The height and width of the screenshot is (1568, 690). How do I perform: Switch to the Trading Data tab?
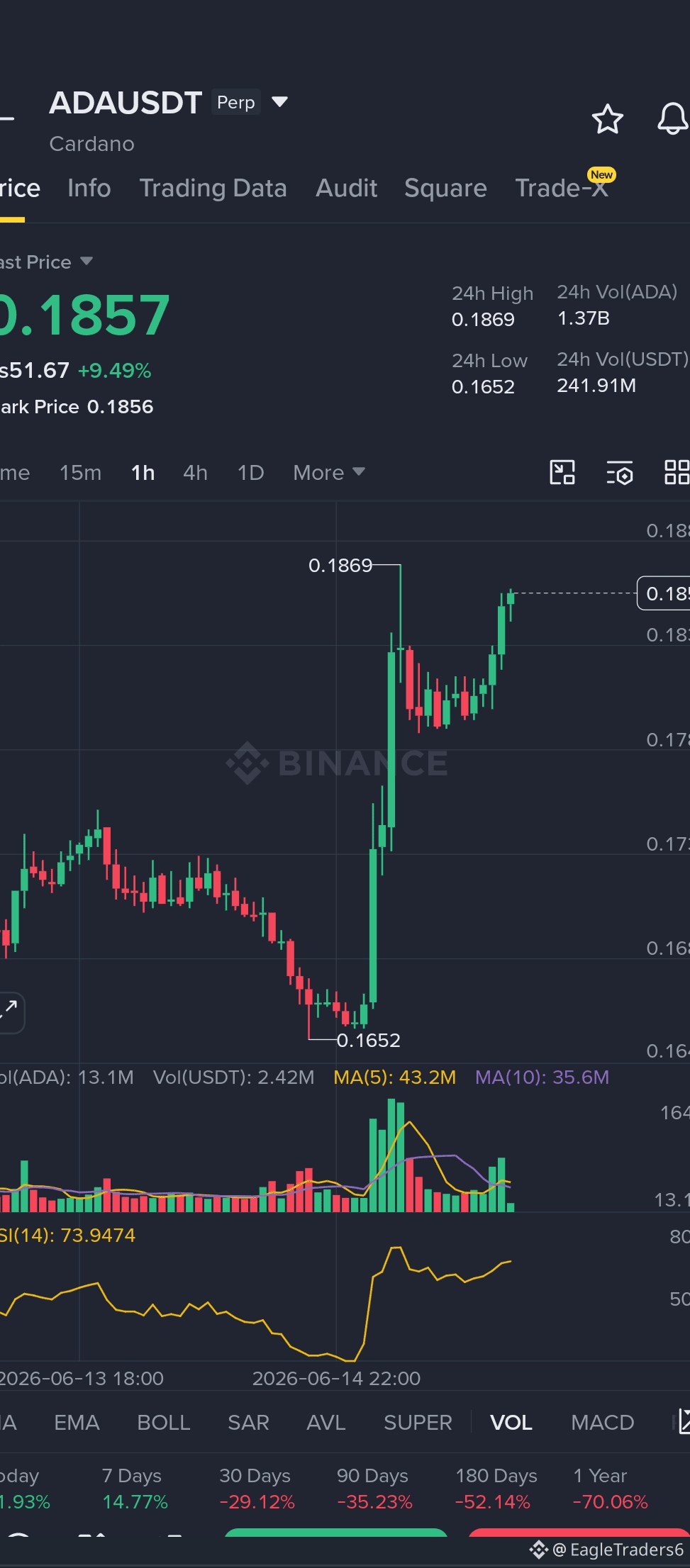[213, 188]
